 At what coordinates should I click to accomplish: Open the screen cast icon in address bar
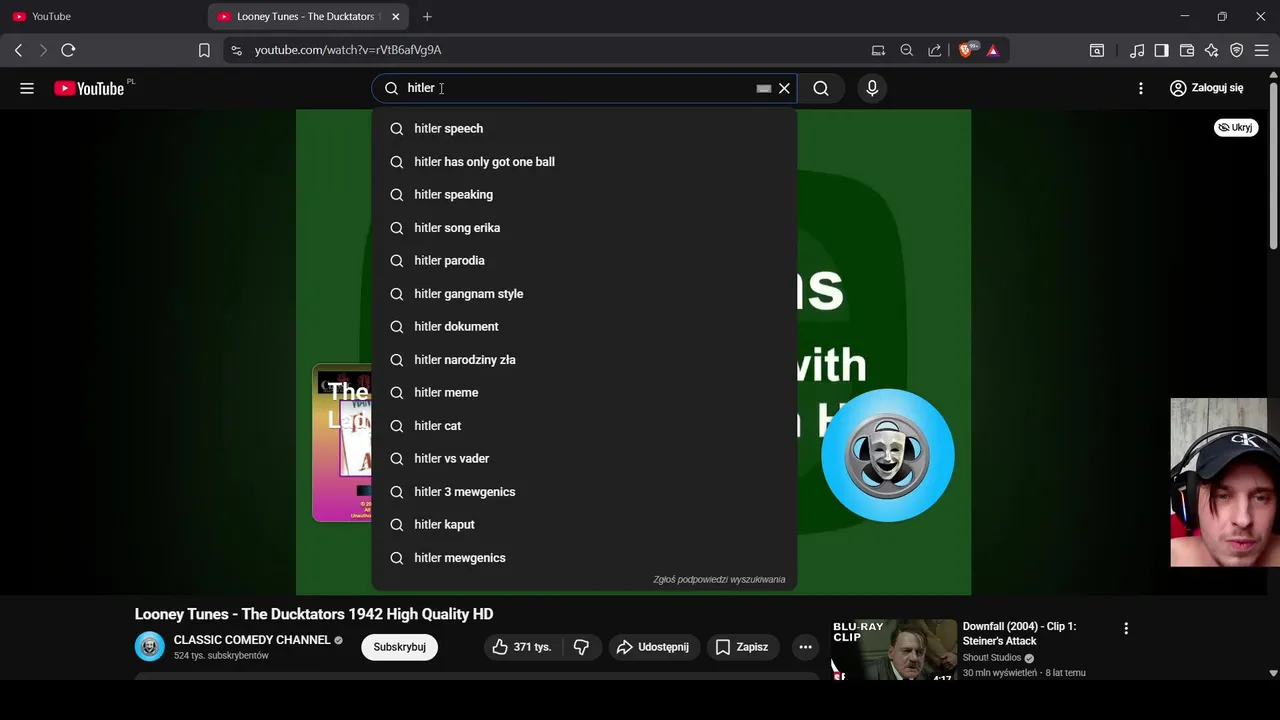point(878,50)
